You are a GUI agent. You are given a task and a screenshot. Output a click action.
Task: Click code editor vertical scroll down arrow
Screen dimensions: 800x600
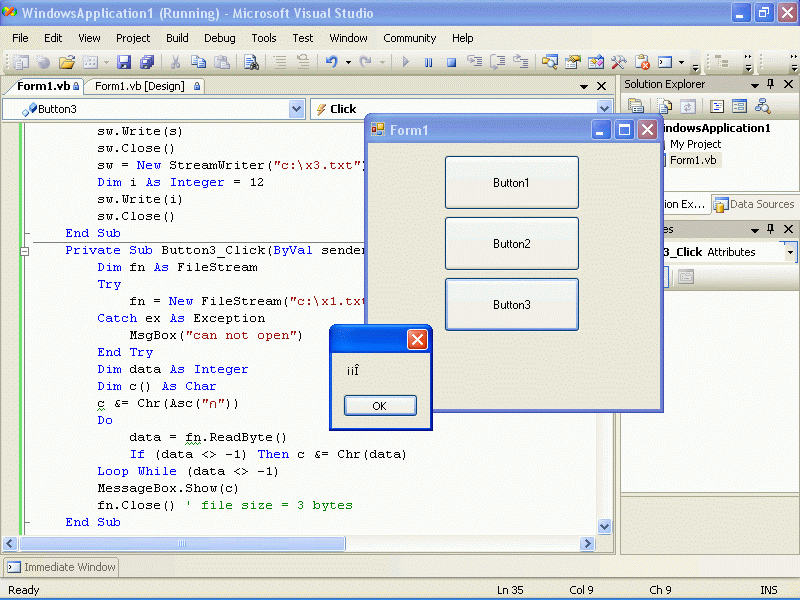click(x=604, y=527)
